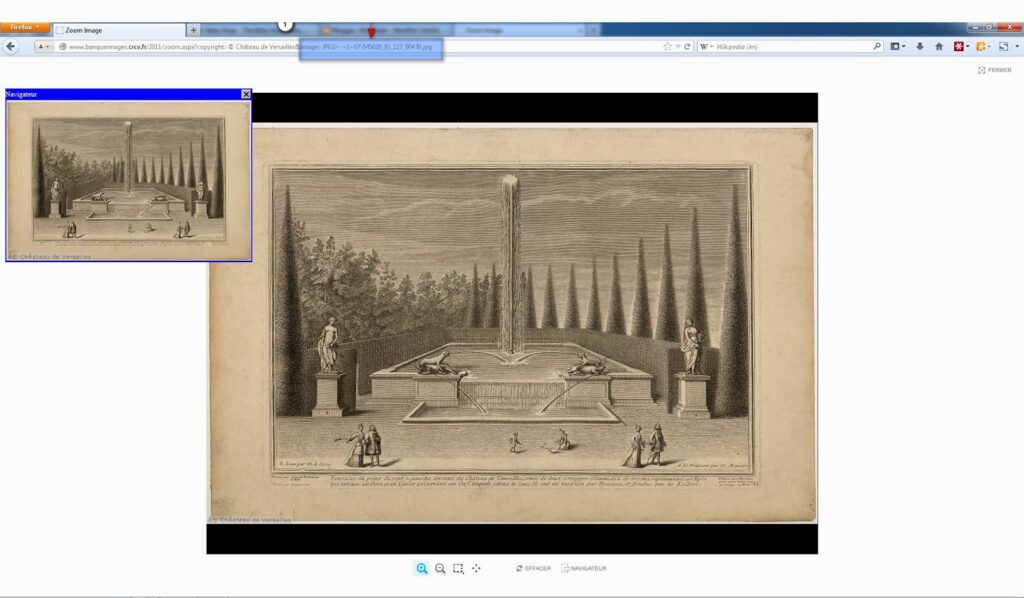Bookmark this page with the star icon
This screenshot has height=598, width=1024.
coord(667,46)
